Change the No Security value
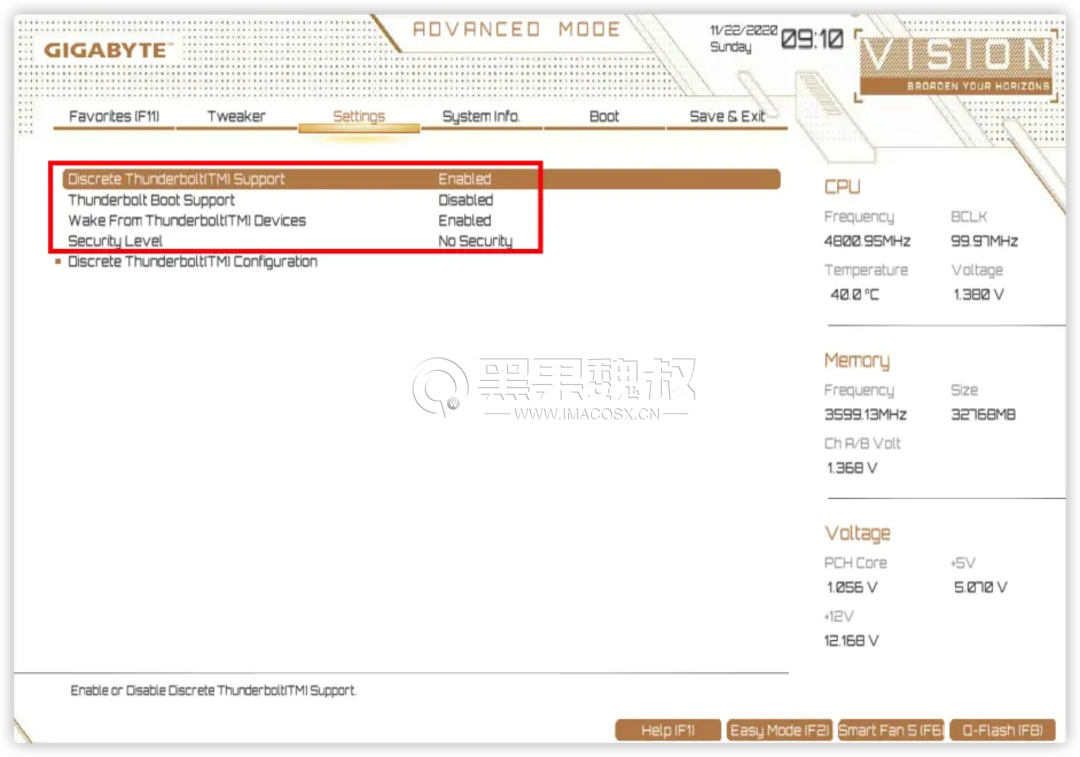This screenshot has height=757, width=1080. click(x=475, y=241)
